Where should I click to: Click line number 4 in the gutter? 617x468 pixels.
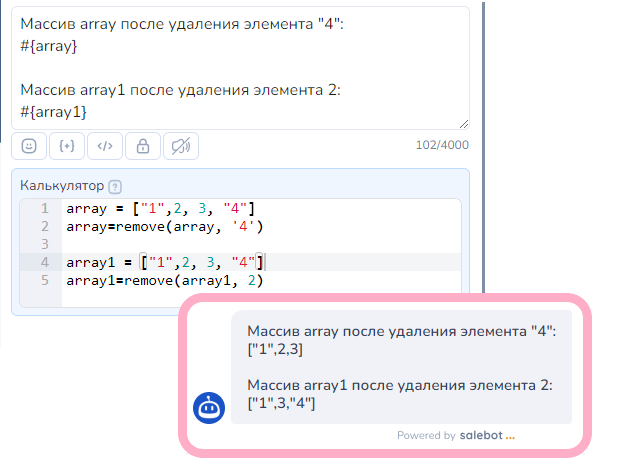43,262
